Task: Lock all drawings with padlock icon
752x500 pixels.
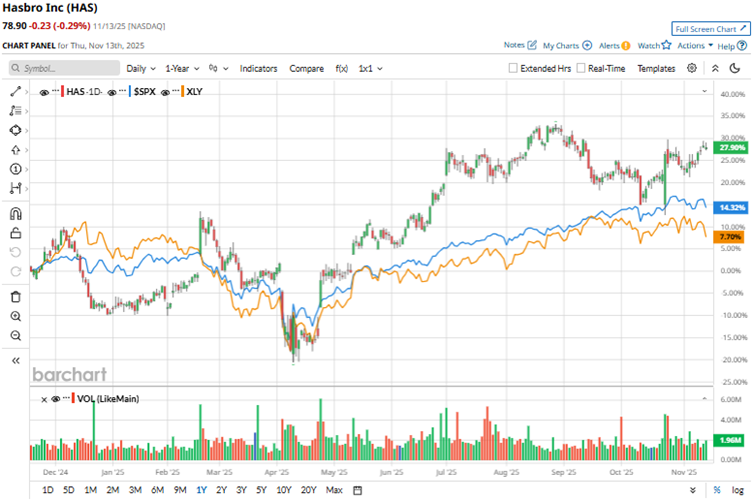Action: 15,233
